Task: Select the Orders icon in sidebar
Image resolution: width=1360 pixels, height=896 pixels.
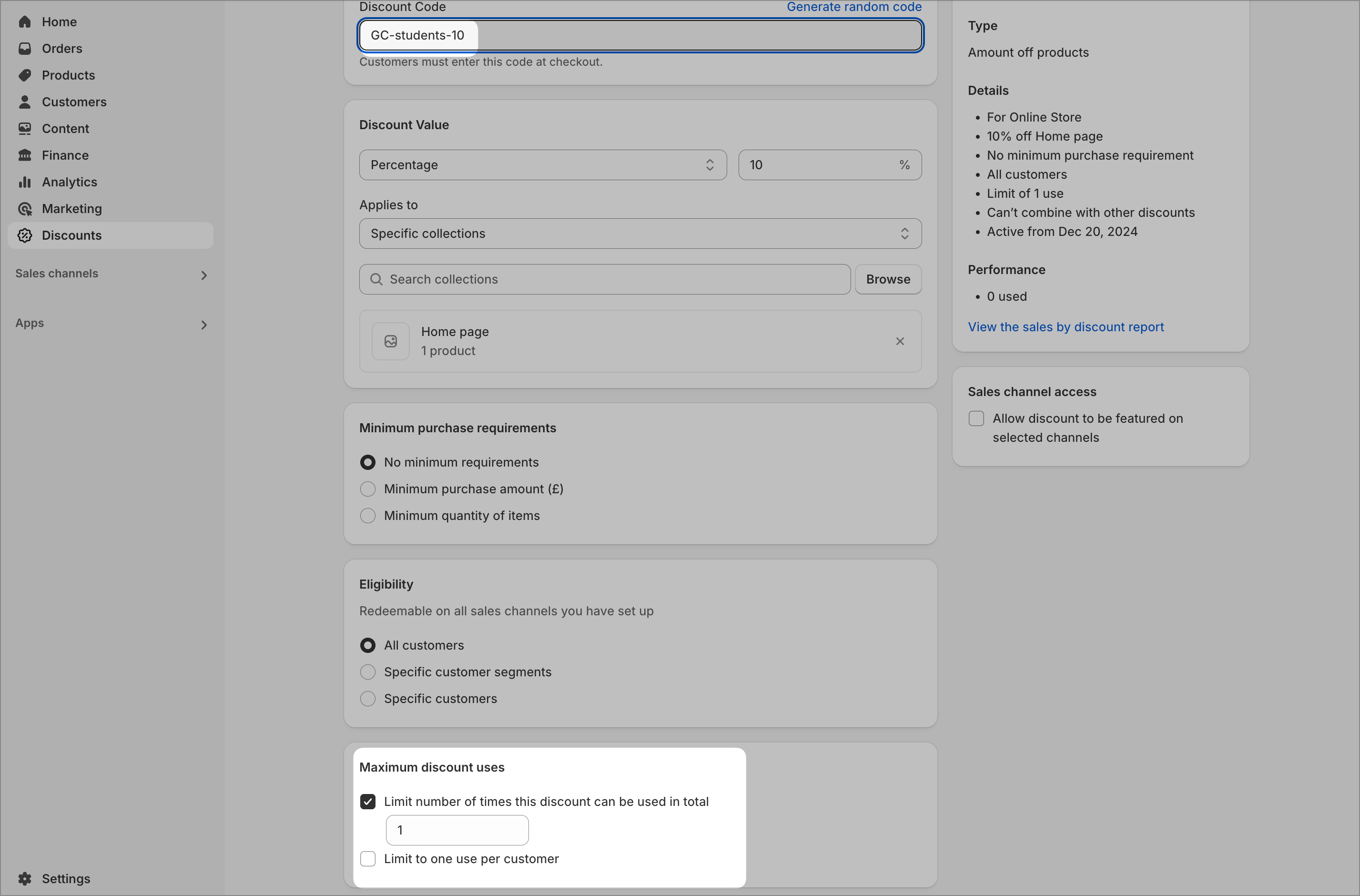Action: click(x=25, y=49)
